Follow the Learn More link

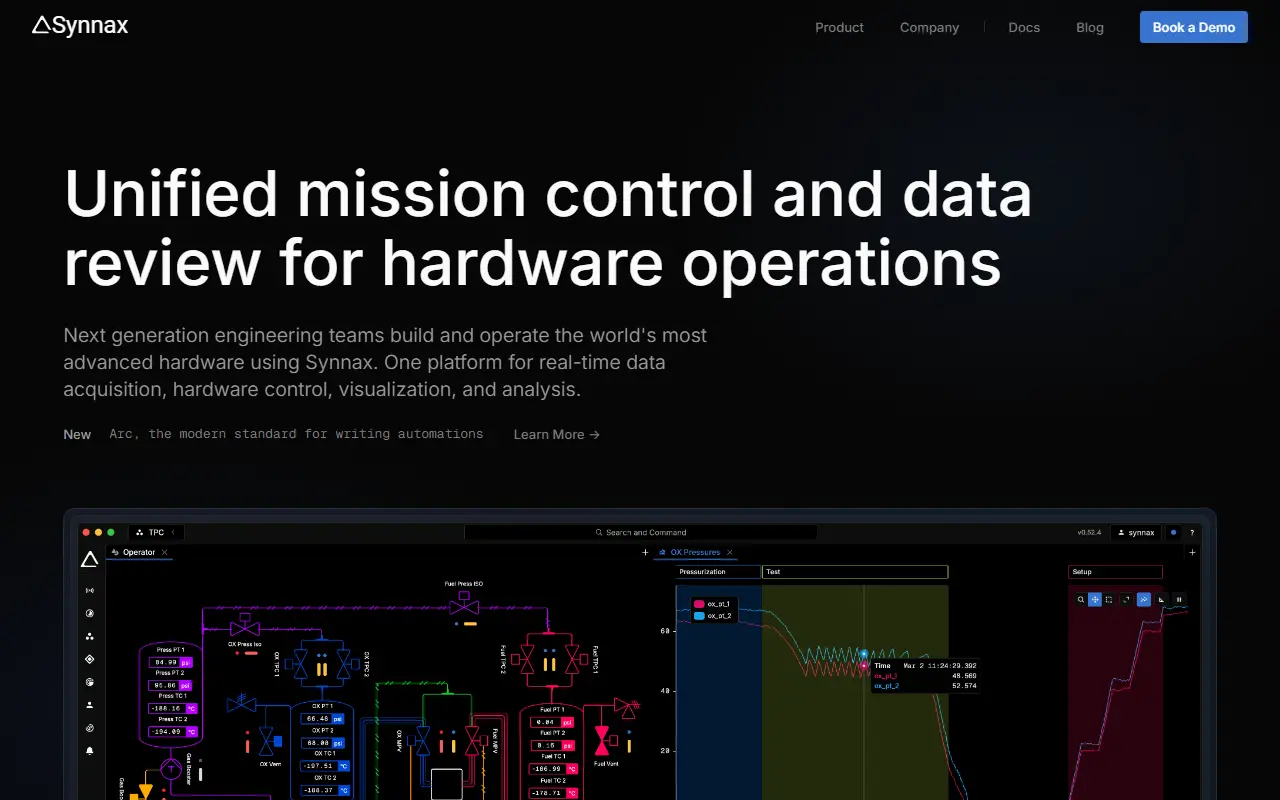point(557,434)
